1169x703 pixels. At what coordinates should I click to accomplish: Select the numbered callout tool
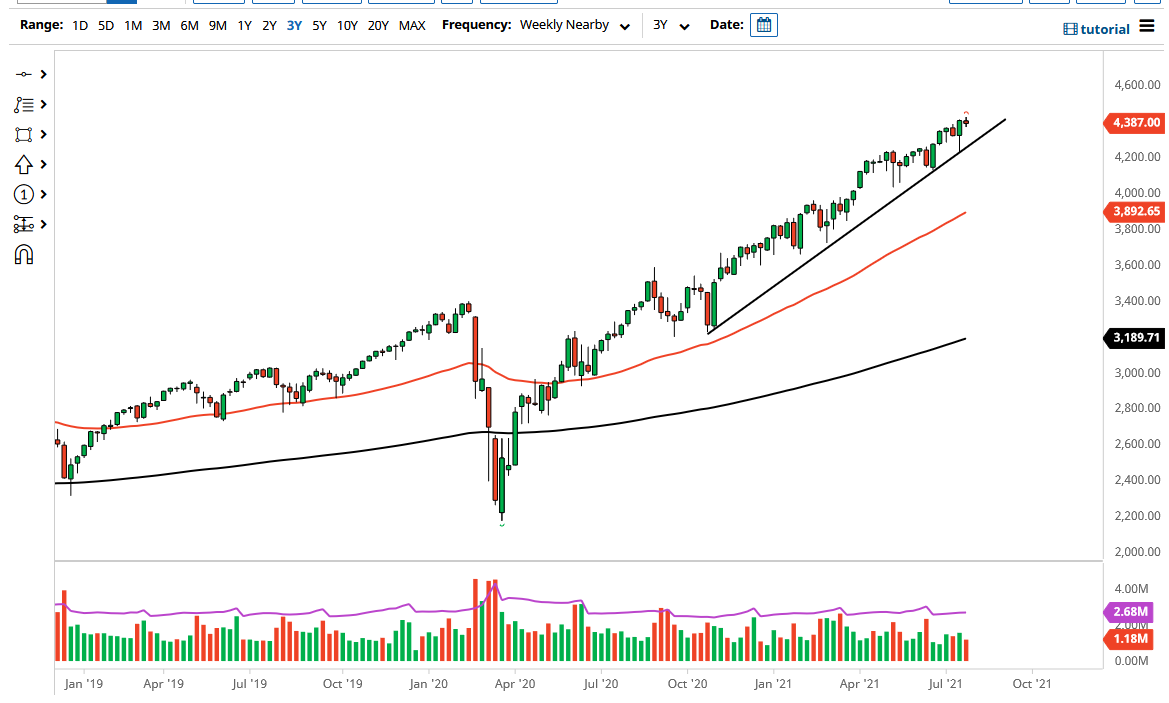point(24,194)
